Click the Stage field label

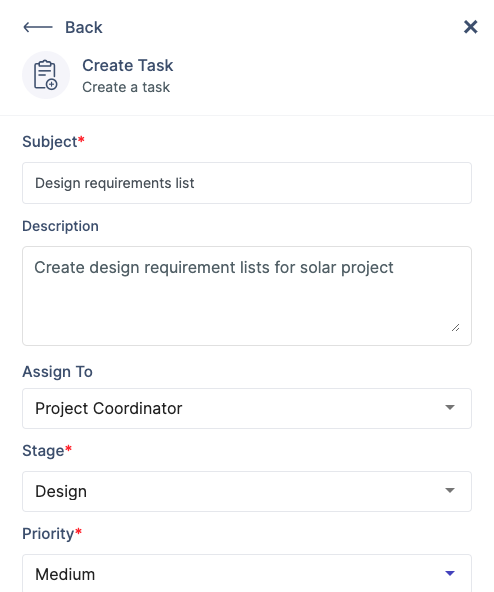pyautogui.click(x=47, y=451)
